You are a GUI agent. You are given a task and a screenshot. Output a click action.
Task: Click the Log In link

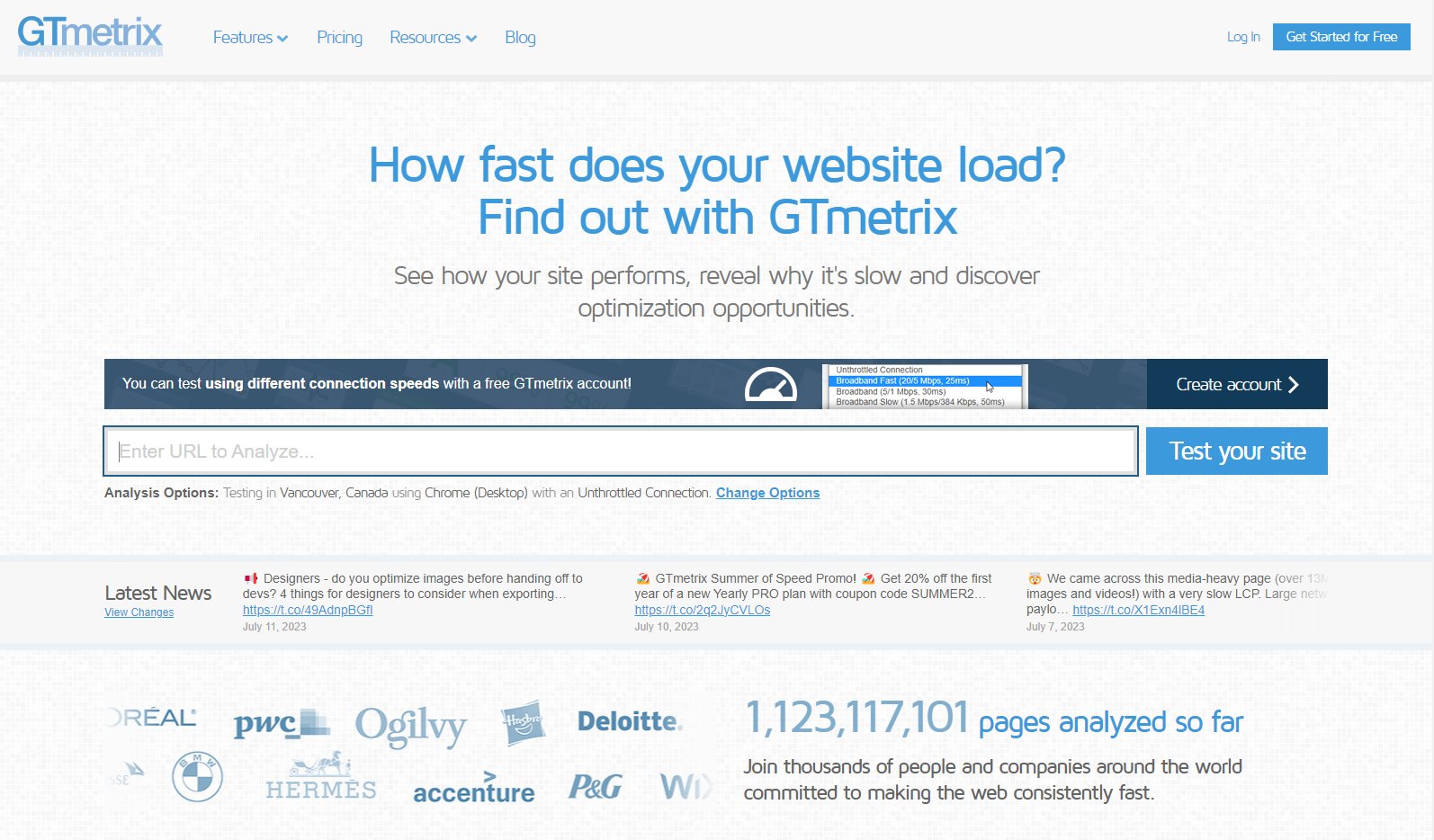1243,37
